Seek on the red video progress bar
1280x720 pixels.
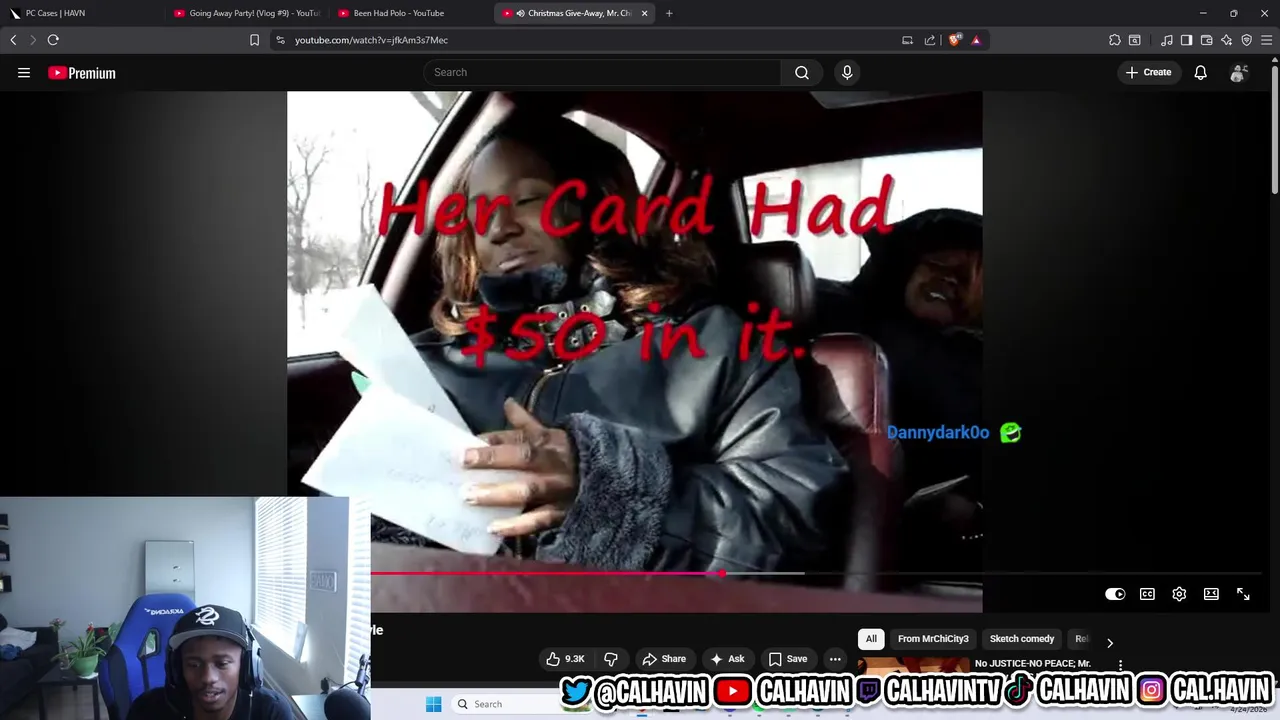click(x=546, y=573)
